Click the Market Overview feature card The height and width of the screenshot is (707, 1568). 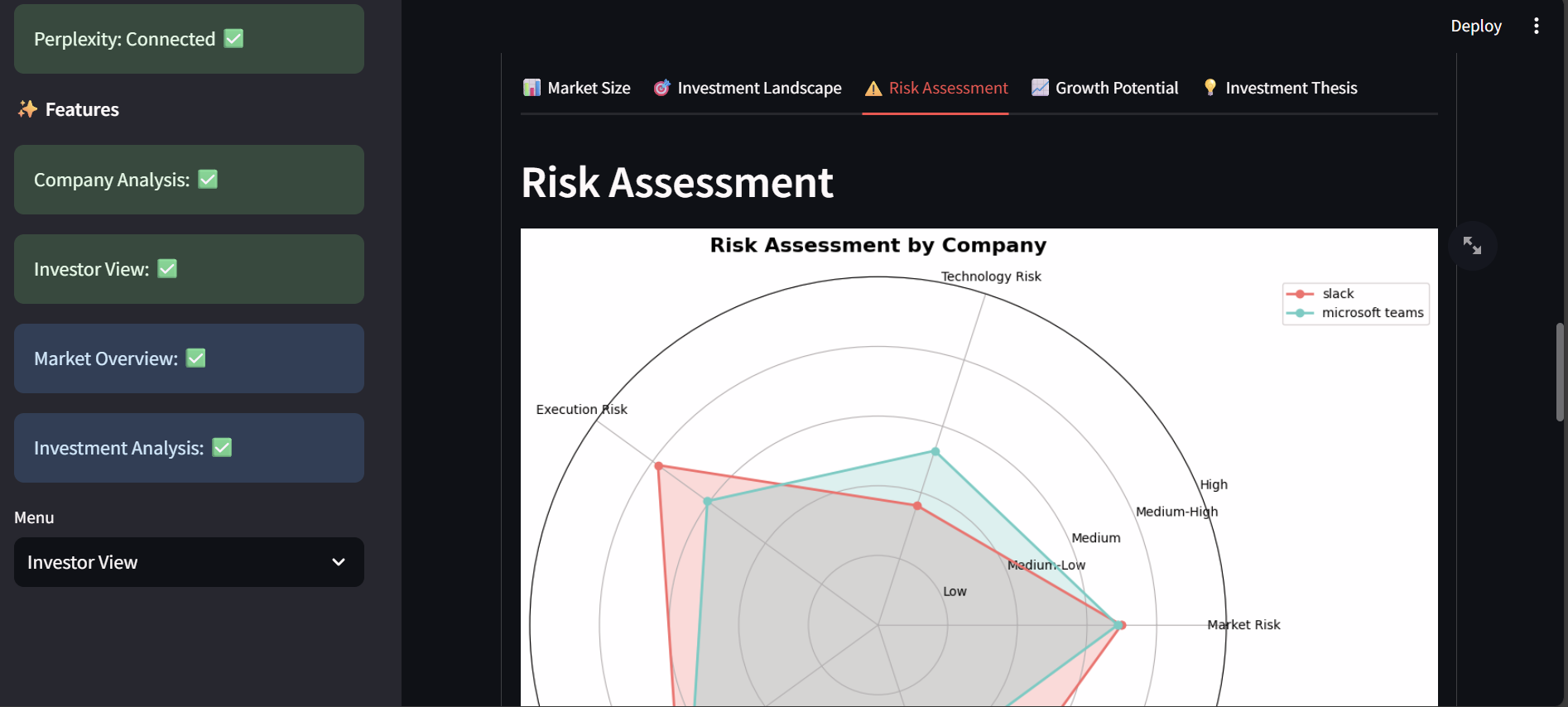189,358
